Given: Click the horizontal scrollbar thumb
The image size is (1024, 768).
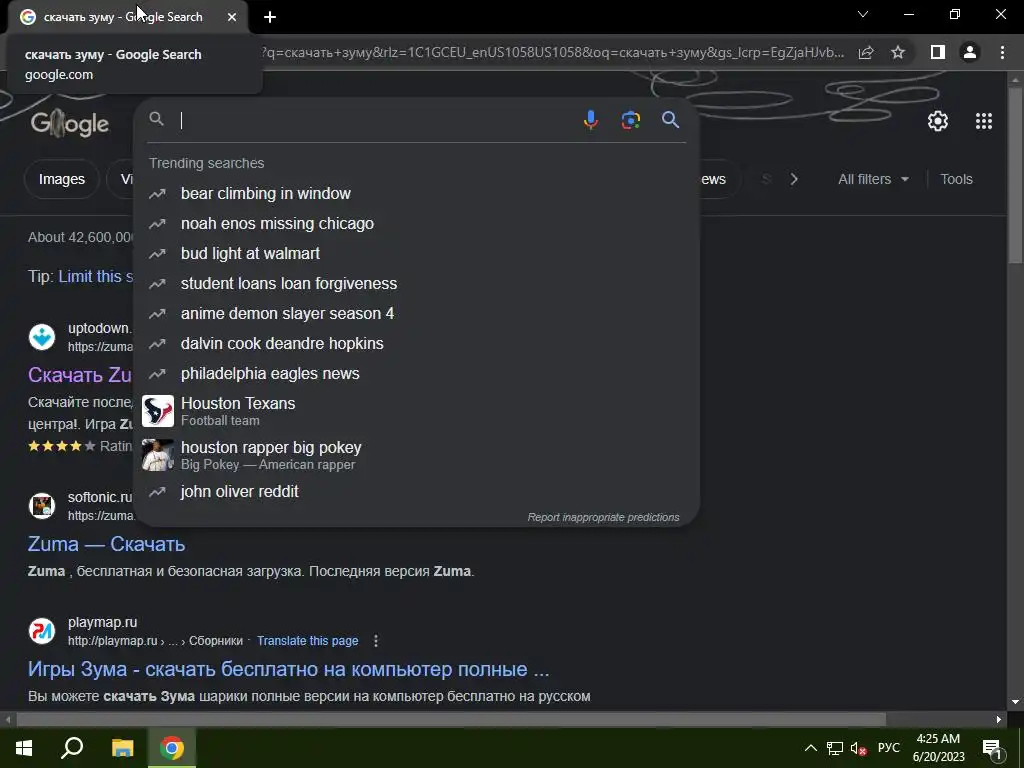Looking at the screenshot, I should point(451,719).
